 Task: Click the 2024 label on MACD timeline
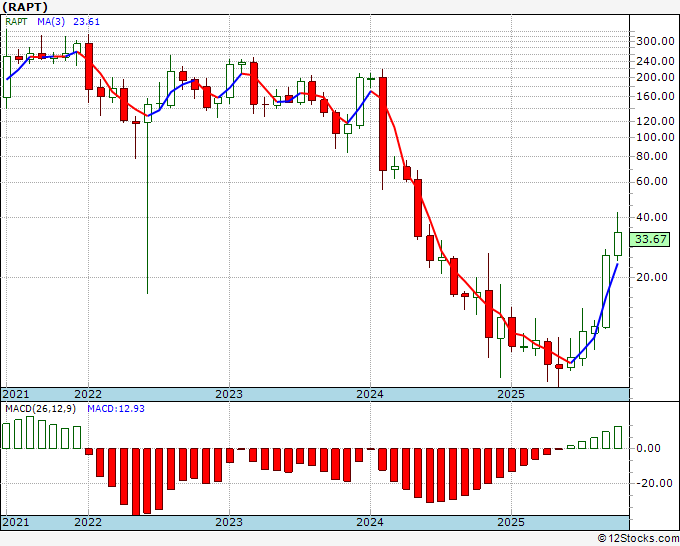(x=370, y=522)
